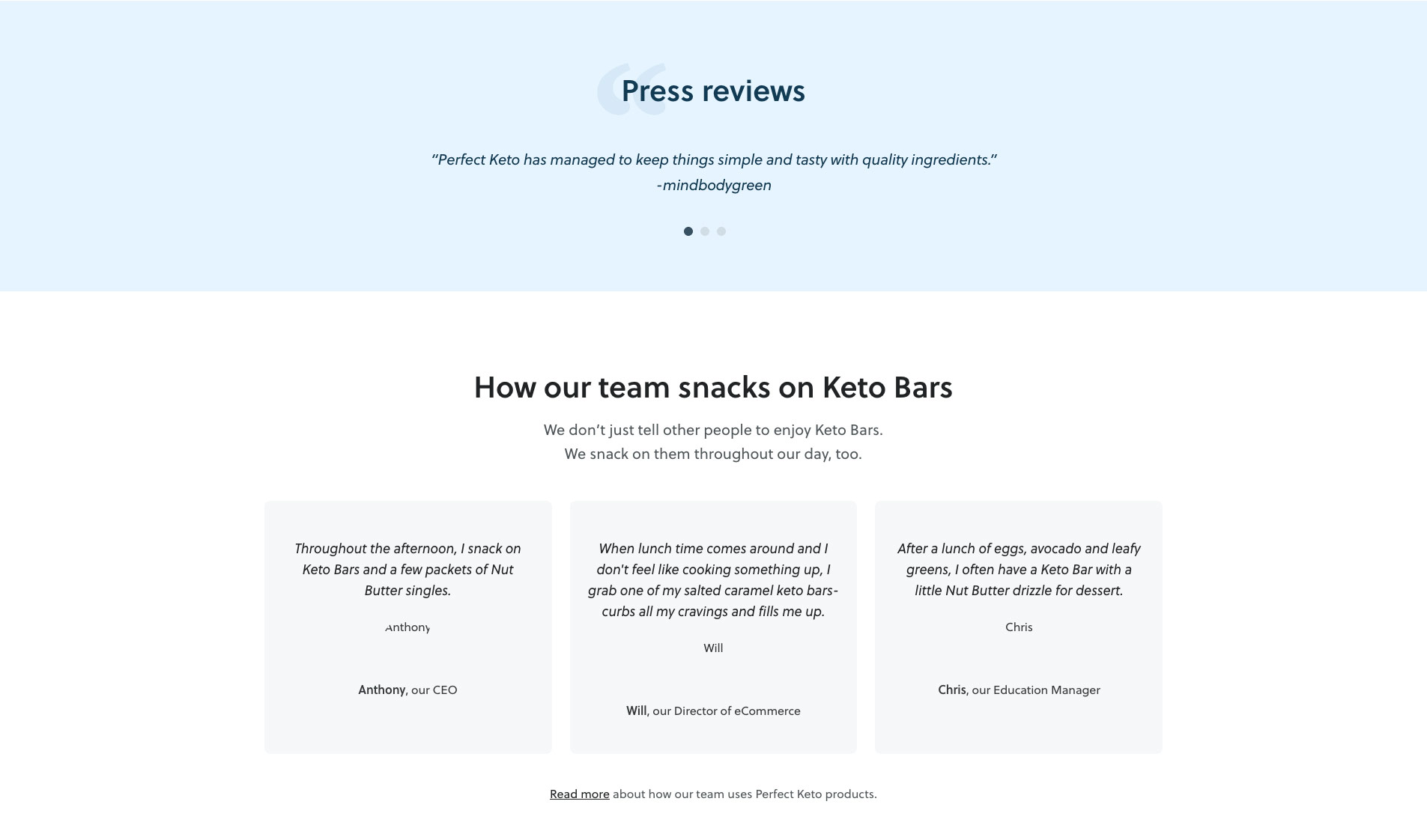Click 'Chris, our Education Manager' caption

(1019, 690)
